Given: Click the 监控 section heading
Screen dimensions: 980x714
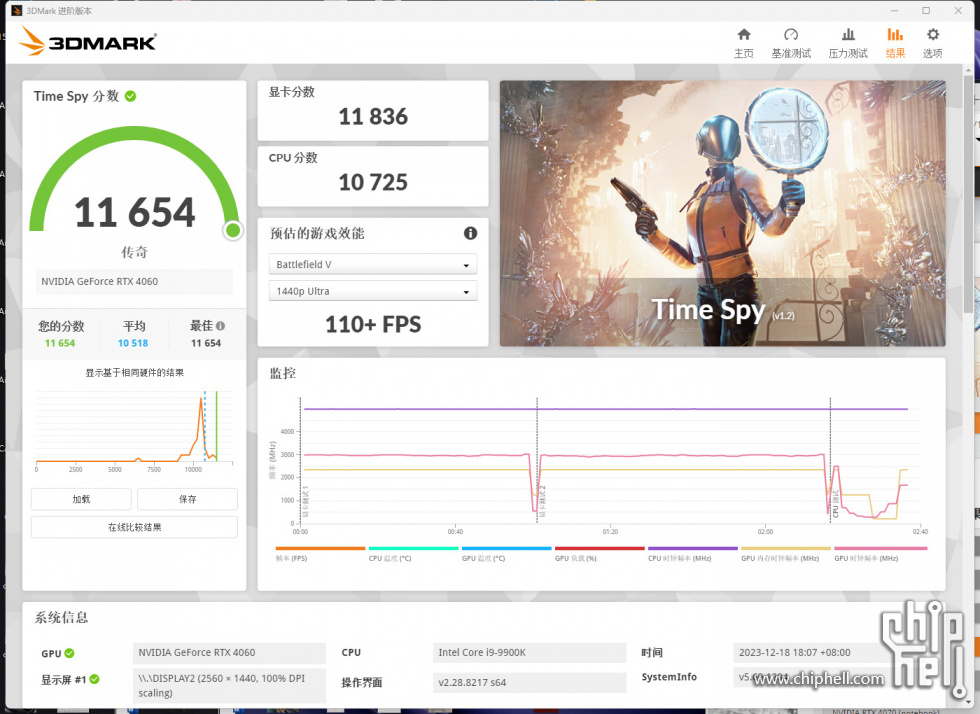Looking at the screenshot, I should (282, 373).
